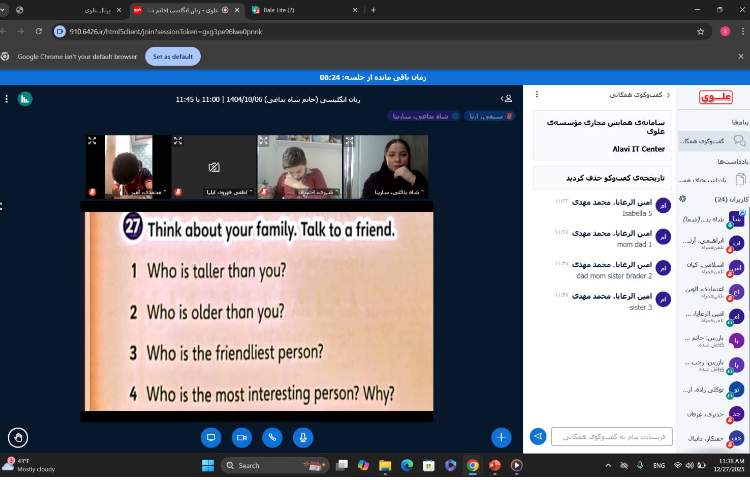This screenshot has width=750, height=480.
Task: Click the Alavi logo in sidebar
Action: (x=718, y=97)
